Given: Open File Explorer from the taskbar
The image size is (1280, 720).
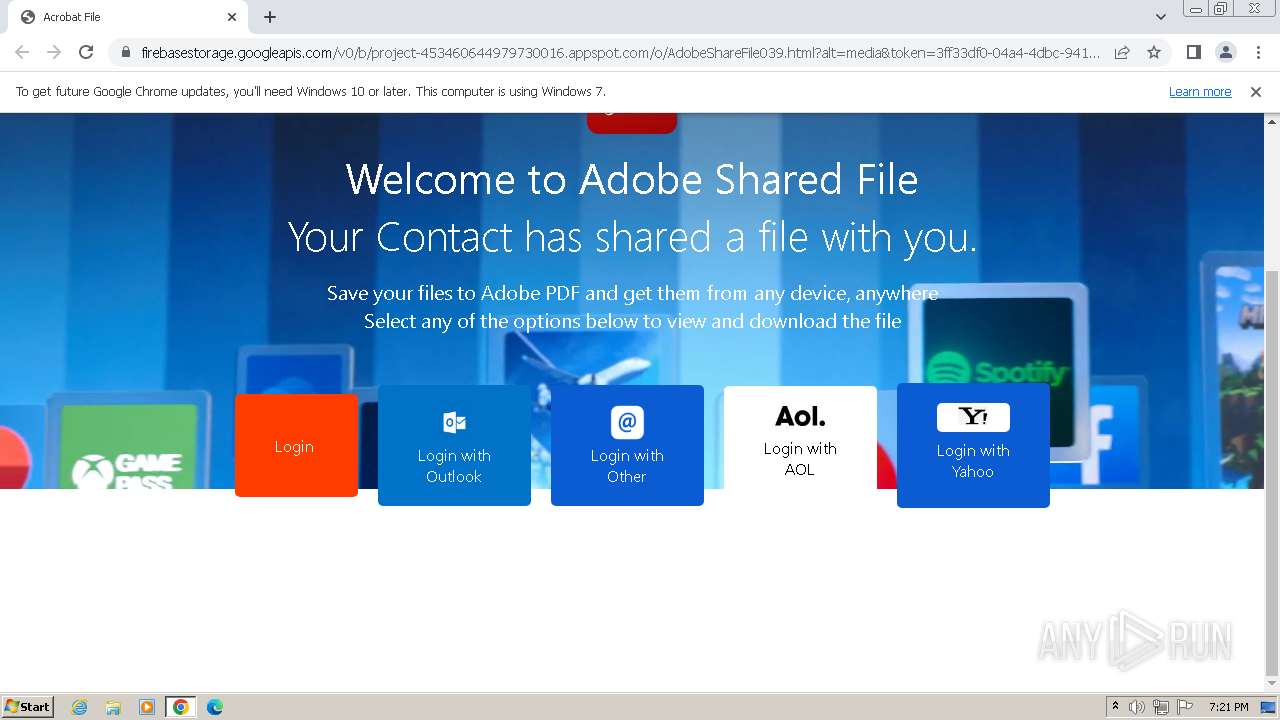Looking at the screenshot, I should [x=113, y=707].
